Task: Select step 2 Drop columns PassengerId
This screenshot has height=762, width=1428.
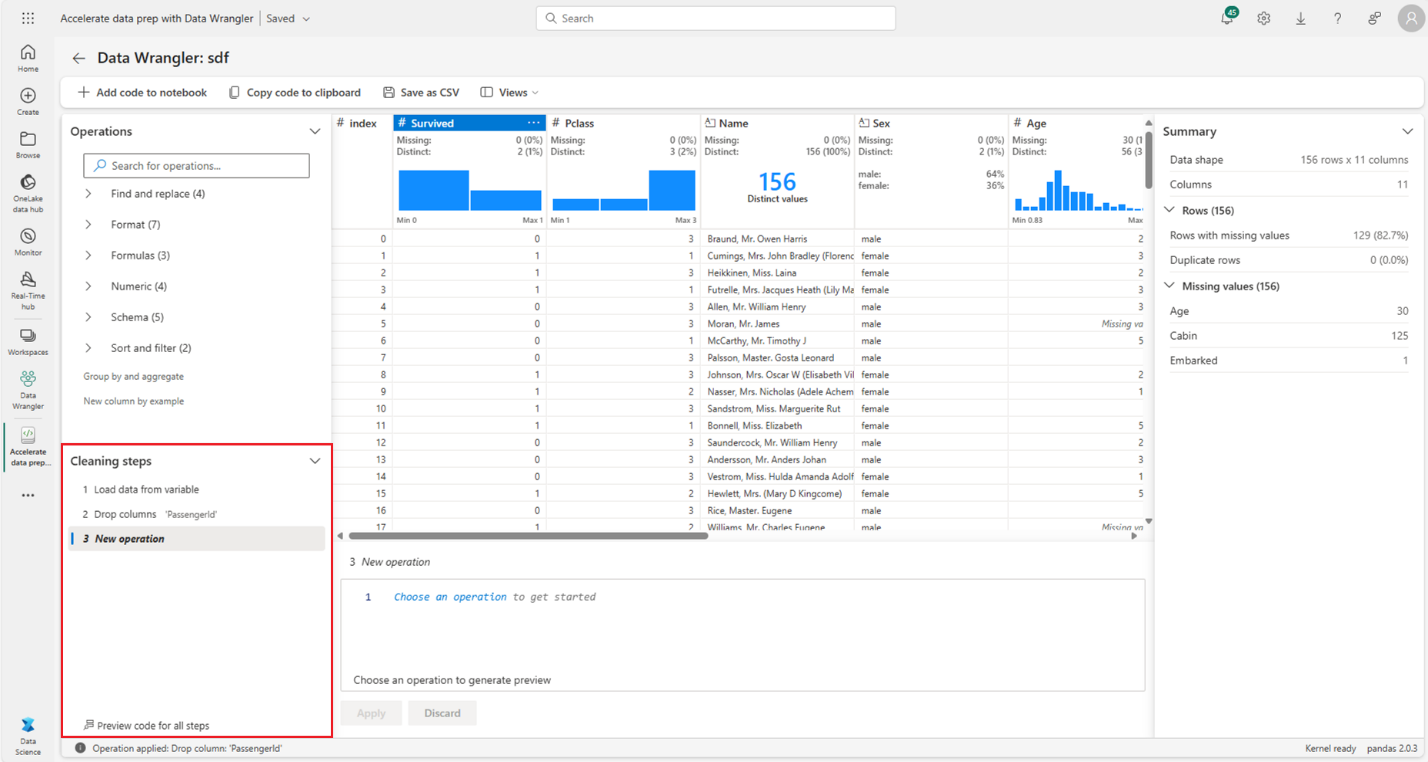Action: 196,514
